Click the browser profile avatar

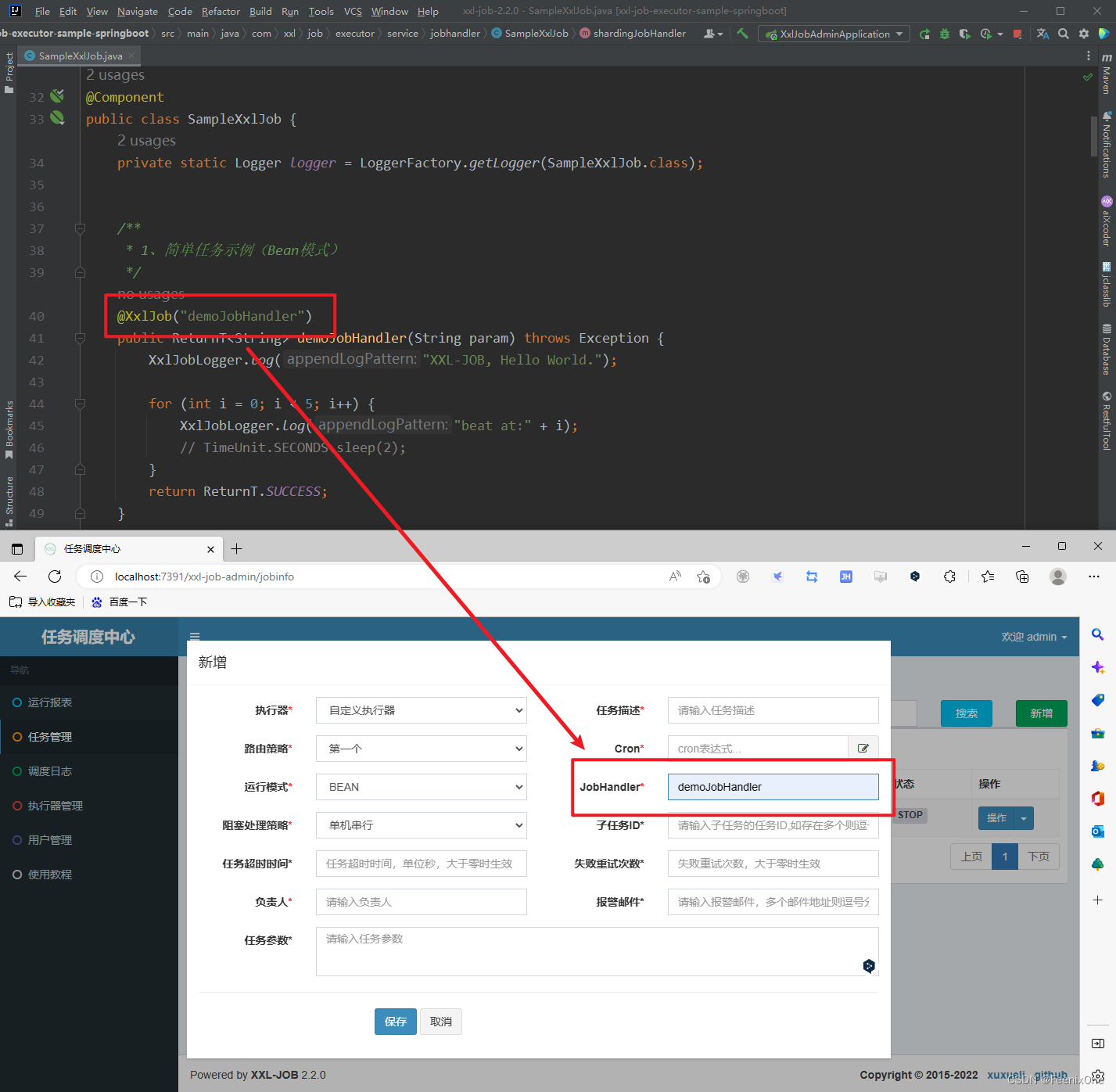[1058, 577]
